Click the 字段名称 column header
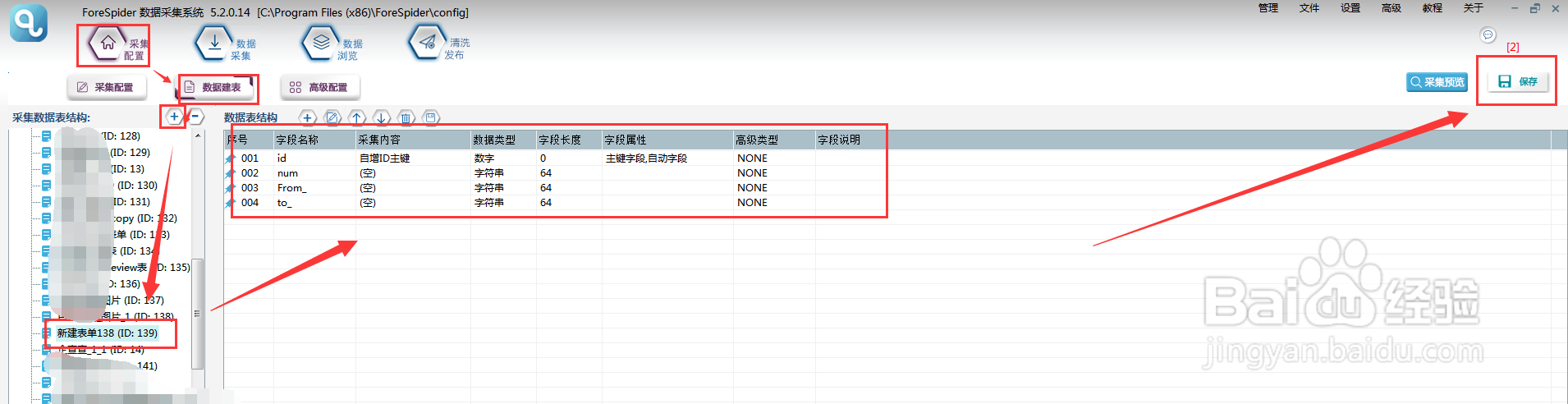Image resolution: width=1568 pixels, height=404 pixels. (314, 140)
